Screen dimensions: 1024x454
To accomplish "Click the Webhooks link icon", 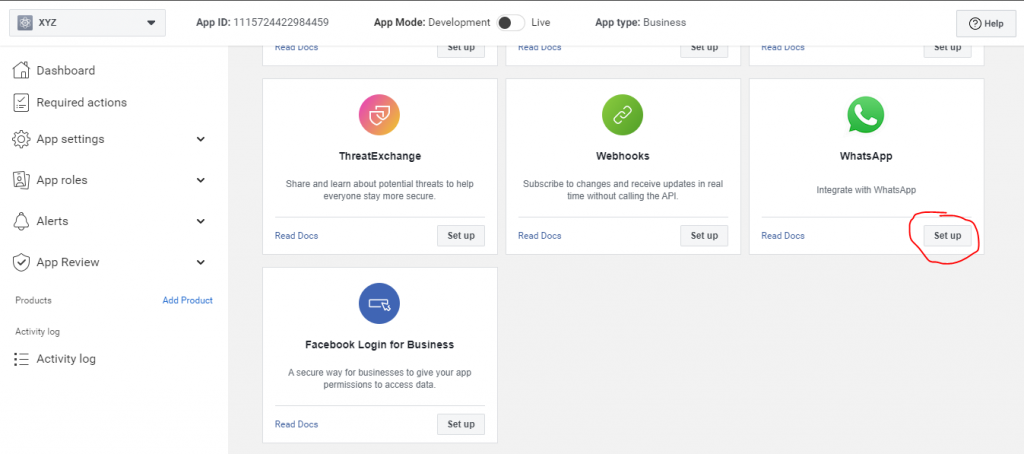I will point(622,115).
